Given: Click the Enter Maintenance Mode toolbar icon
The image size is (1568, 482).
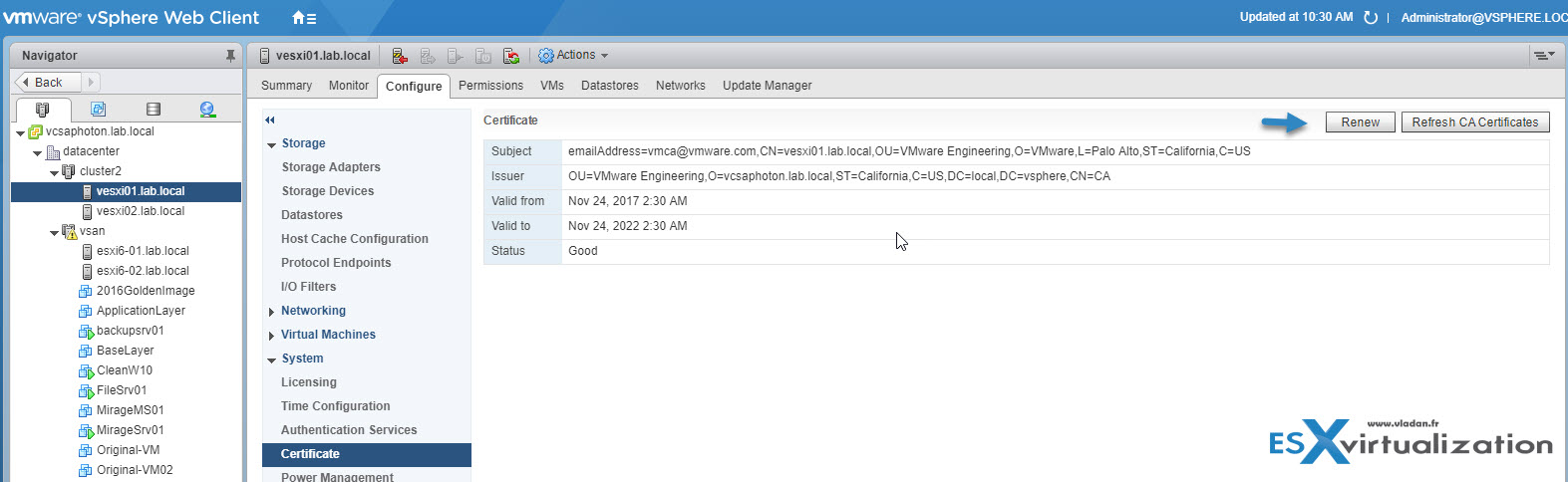Looking at the screenshot, I should [x=400, y=56].
